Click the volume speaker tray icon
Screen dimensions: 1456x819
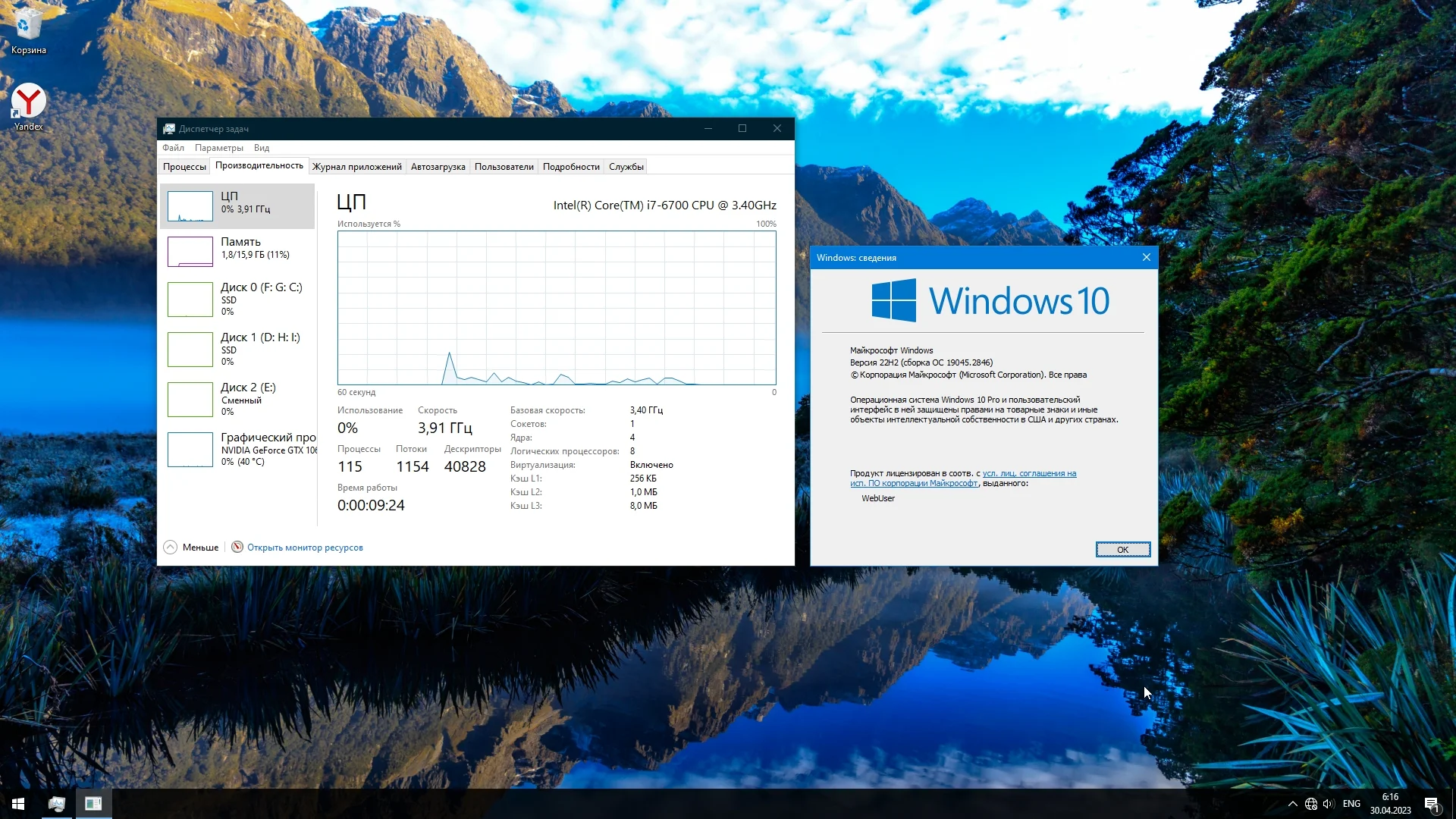(1328, 804)
